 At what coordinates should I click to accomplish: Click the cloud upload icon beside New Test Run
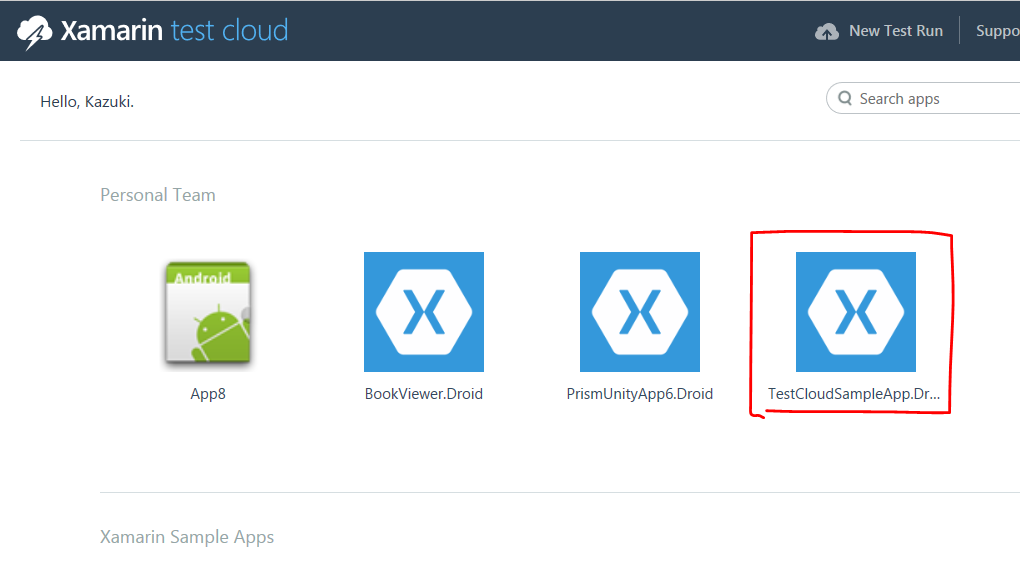click(x=827, y=31)
